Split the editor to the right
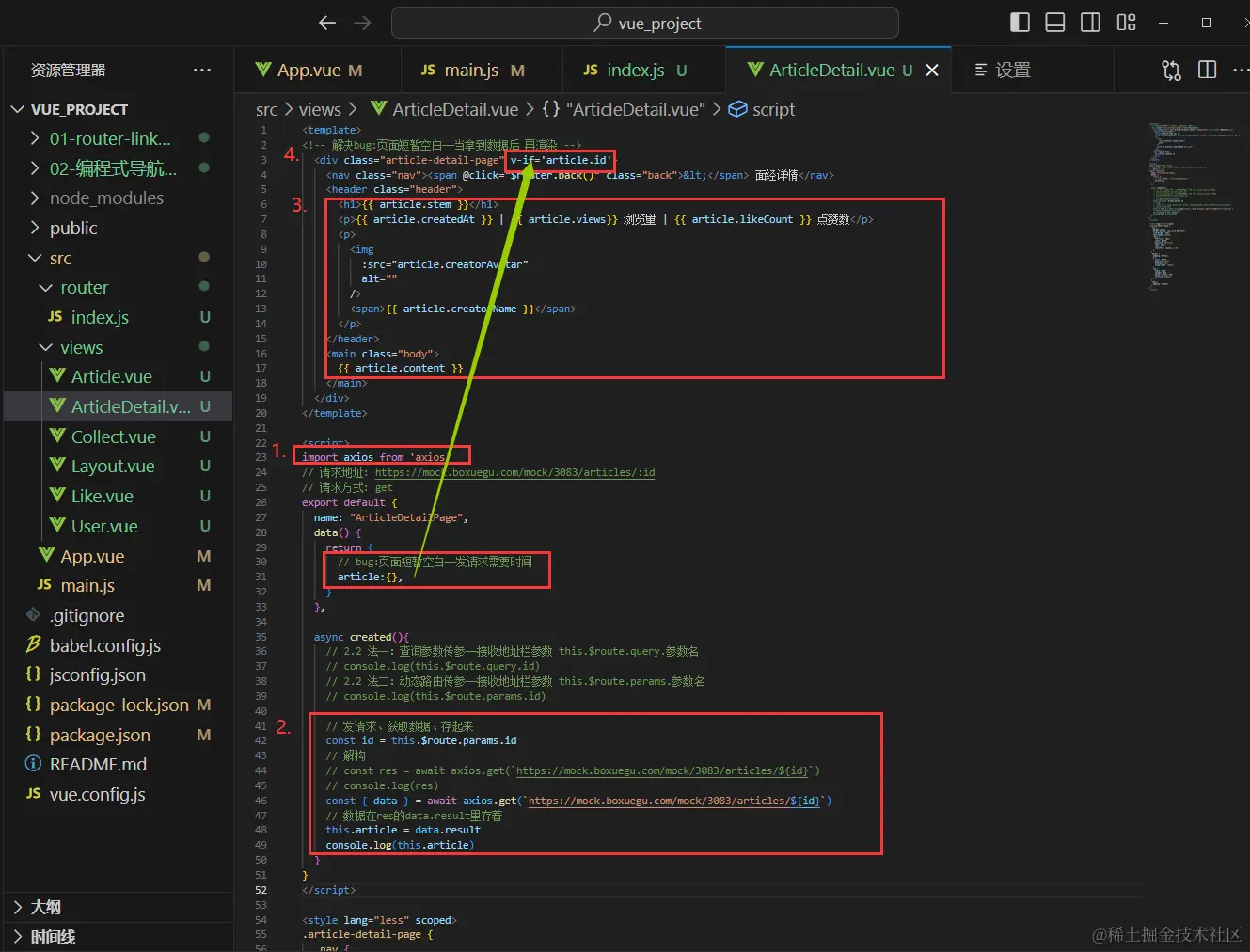The width and height of the screenshot is (1250, 952). (x=1208, y=71)
